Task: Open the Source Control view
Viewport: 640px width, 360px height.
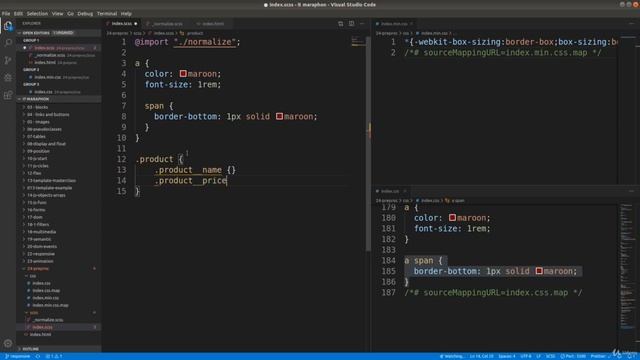Action: [x=8, y=60]
